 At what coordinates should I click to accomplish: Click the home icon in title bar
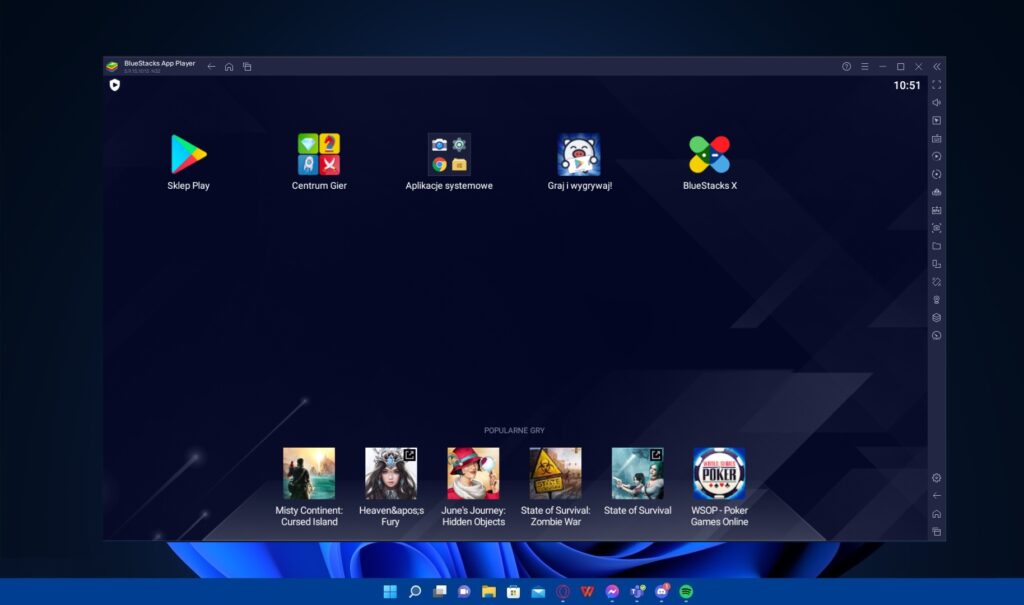(229, 67)
